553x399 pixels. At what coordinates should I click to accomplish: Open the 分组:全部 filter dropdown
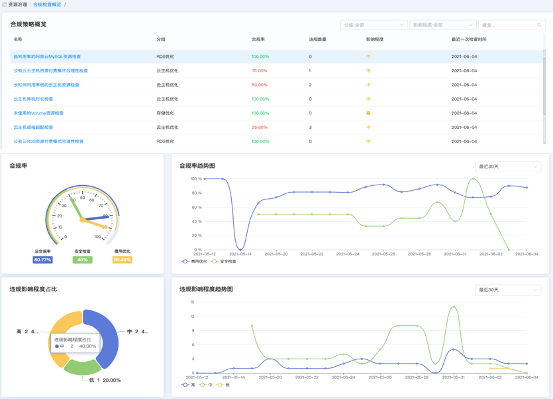[x=374, y=25]
